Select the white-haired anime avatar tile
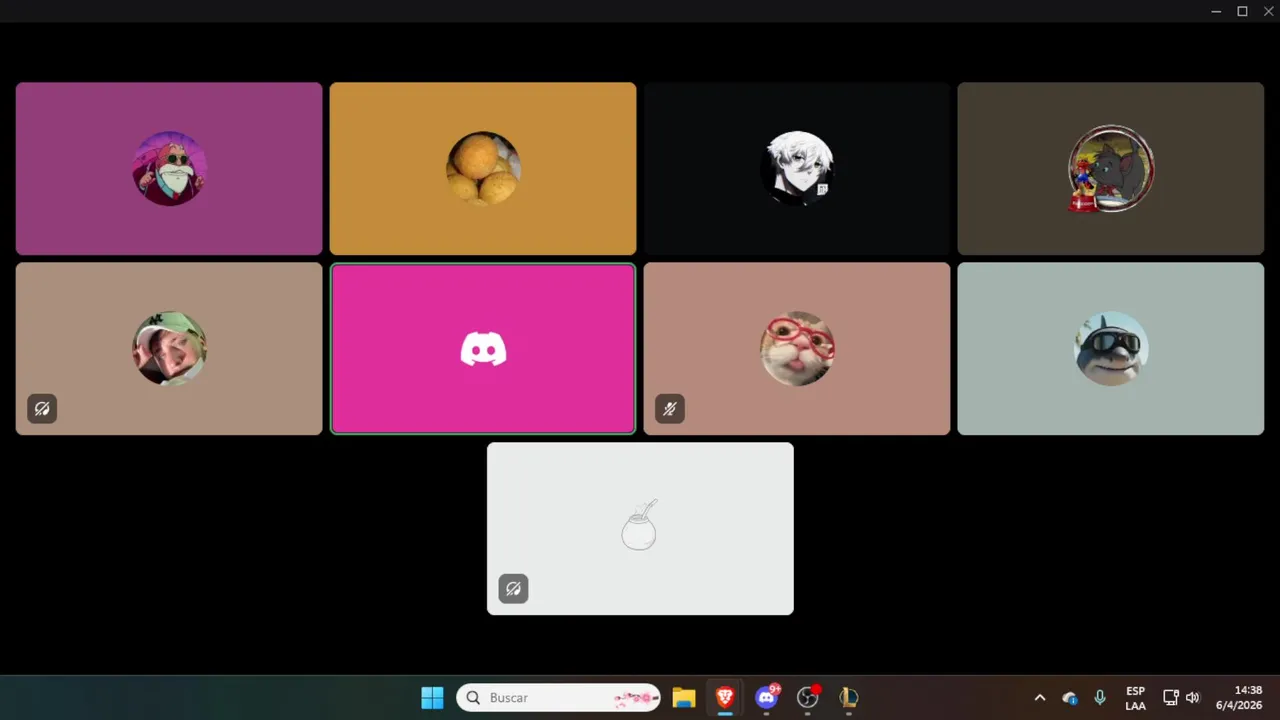1280x720 pixels. (x=797, y=168)
